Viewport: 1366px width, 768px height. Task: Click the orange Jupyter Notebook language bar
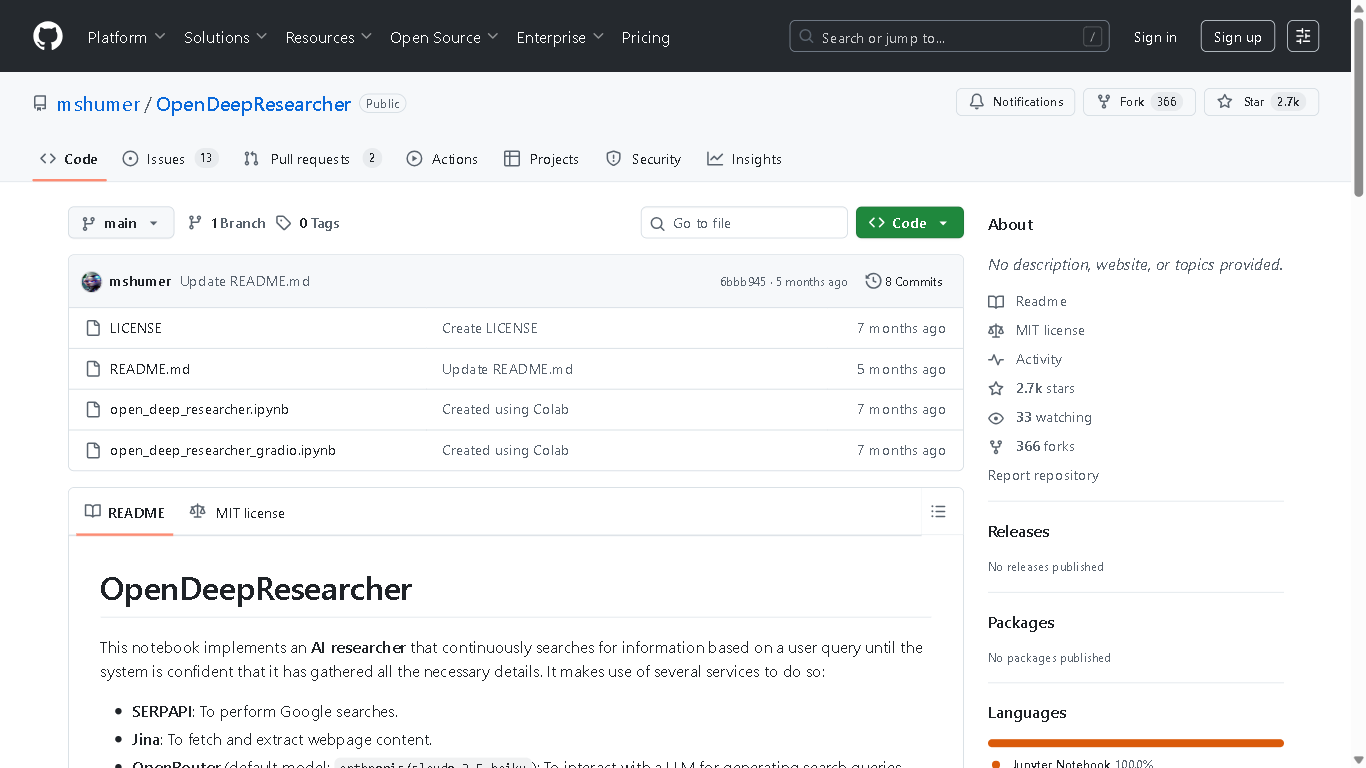tap(1136, 743)
